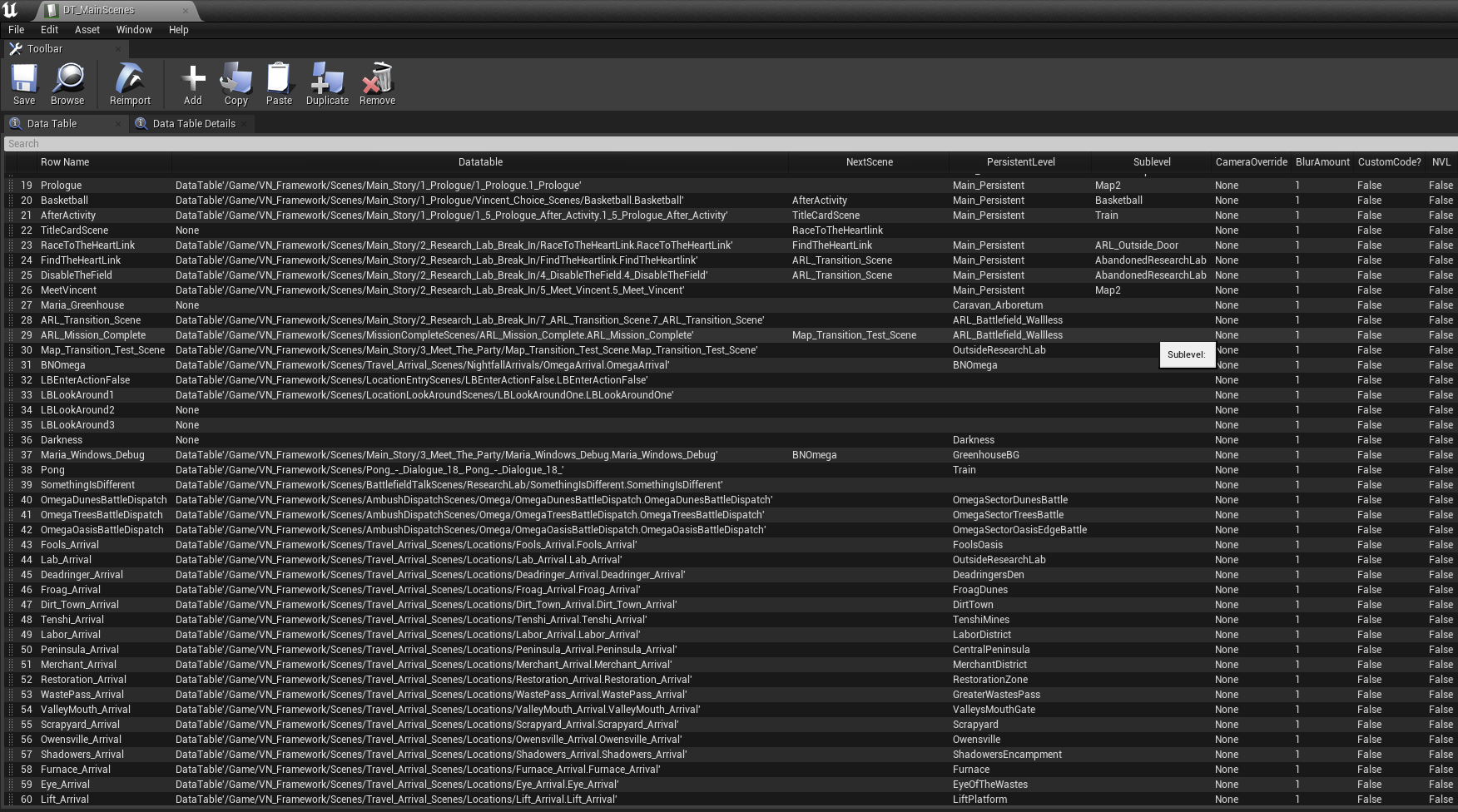Add a new row using the Add icon

point(192,82)
